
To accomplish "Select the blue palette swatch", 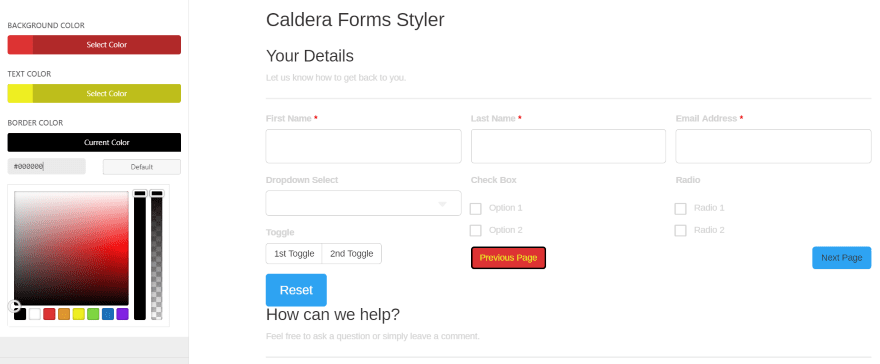I will click(108, 314).
